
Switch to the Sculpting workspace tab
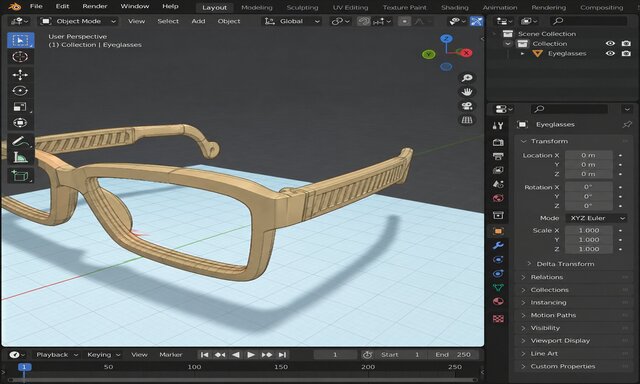click(302, 7)
